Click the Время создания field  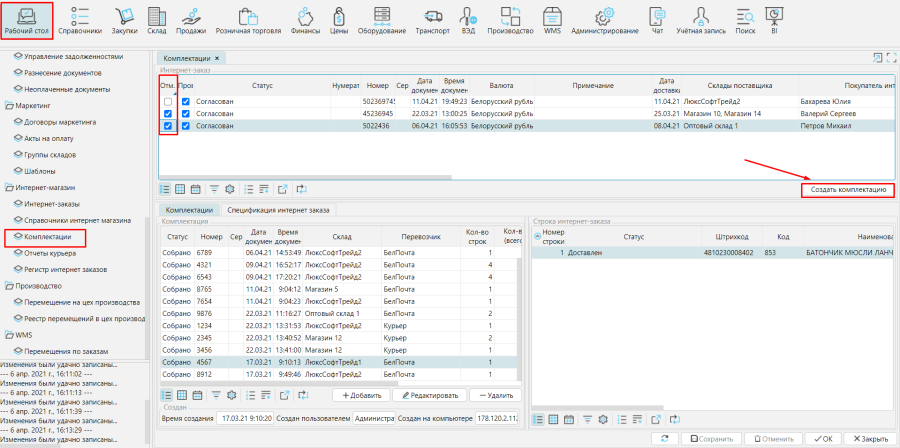point(244,417)
